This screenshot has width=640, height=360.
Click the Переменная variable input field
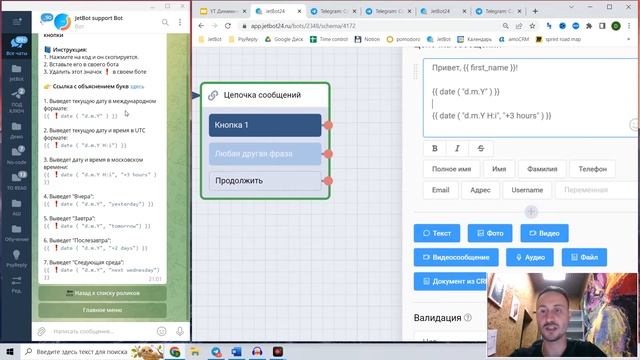[597, 190]
